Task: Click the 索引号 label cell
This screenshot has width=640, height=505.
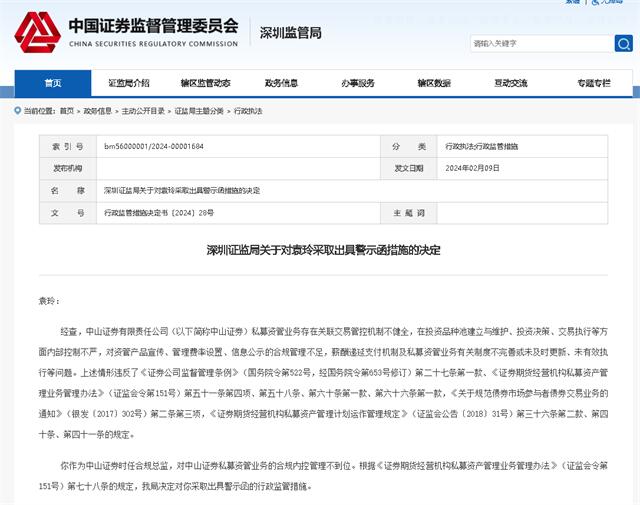Action: point(68,146)
